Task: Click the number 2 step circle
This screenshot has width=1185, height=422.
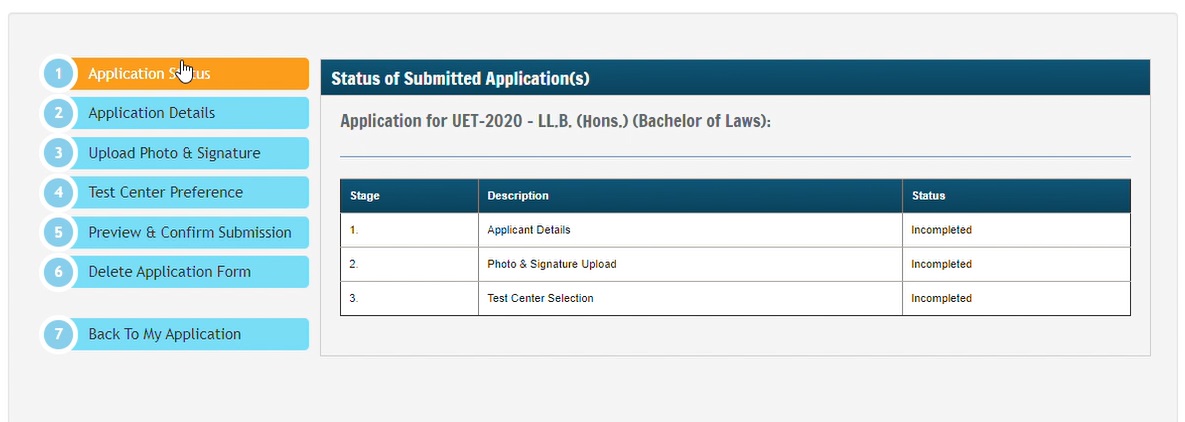Action: pyautogui.click(x=59, y=113)
